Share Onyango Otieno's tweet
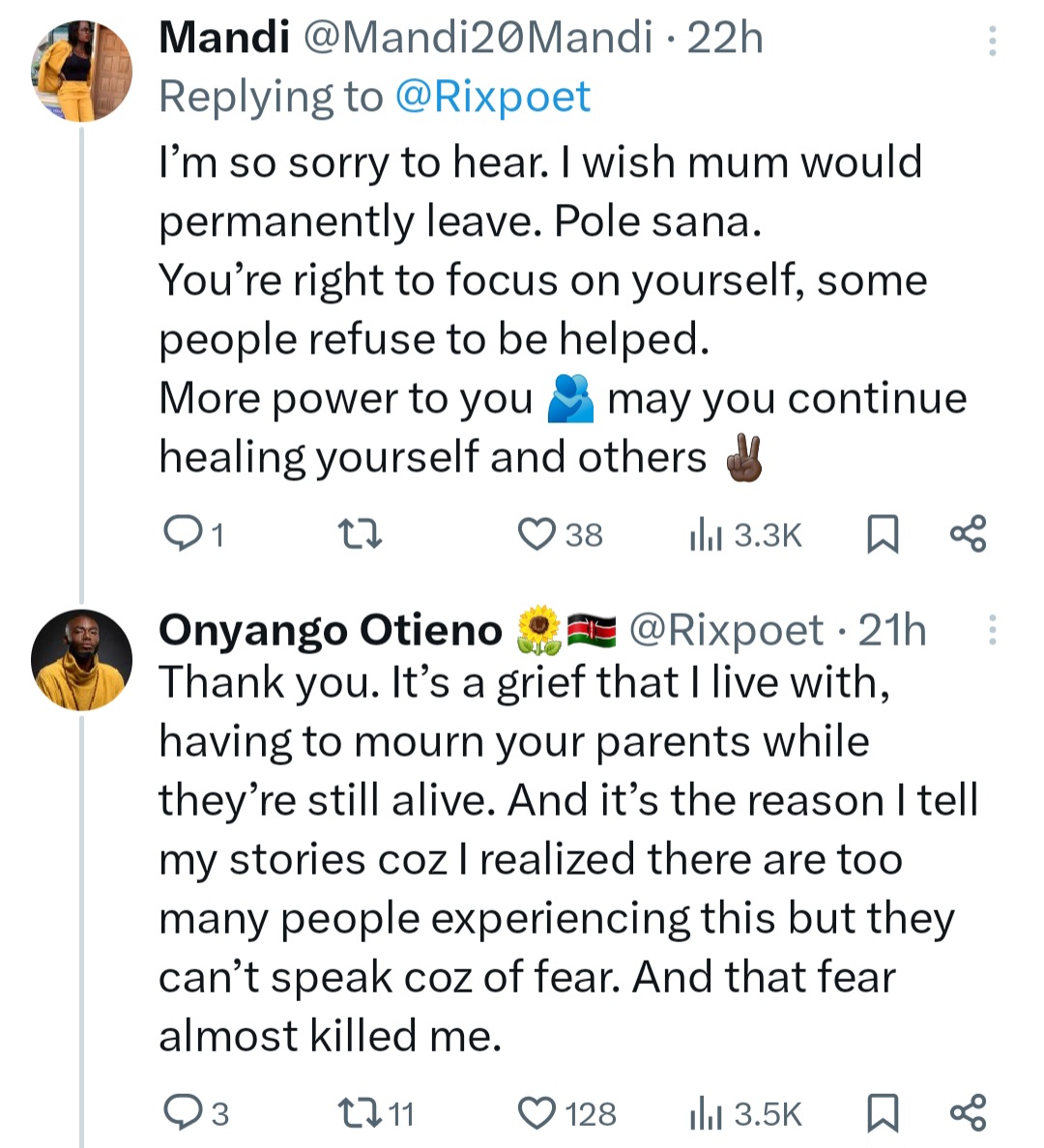1044x1148 pixels. 968,1112
